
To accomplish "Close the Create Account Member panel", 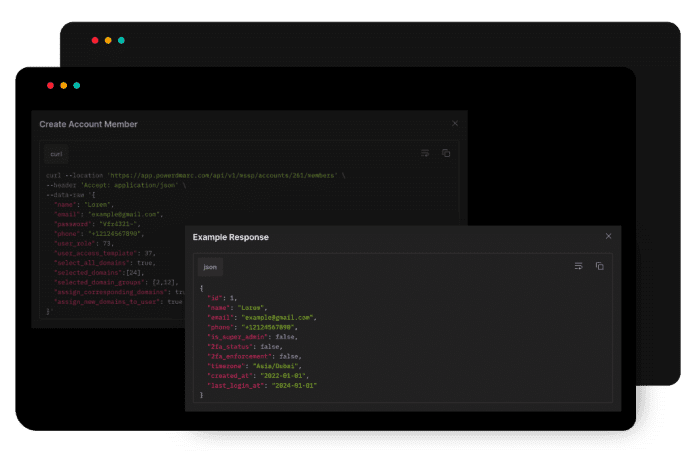I will point(455,123).
